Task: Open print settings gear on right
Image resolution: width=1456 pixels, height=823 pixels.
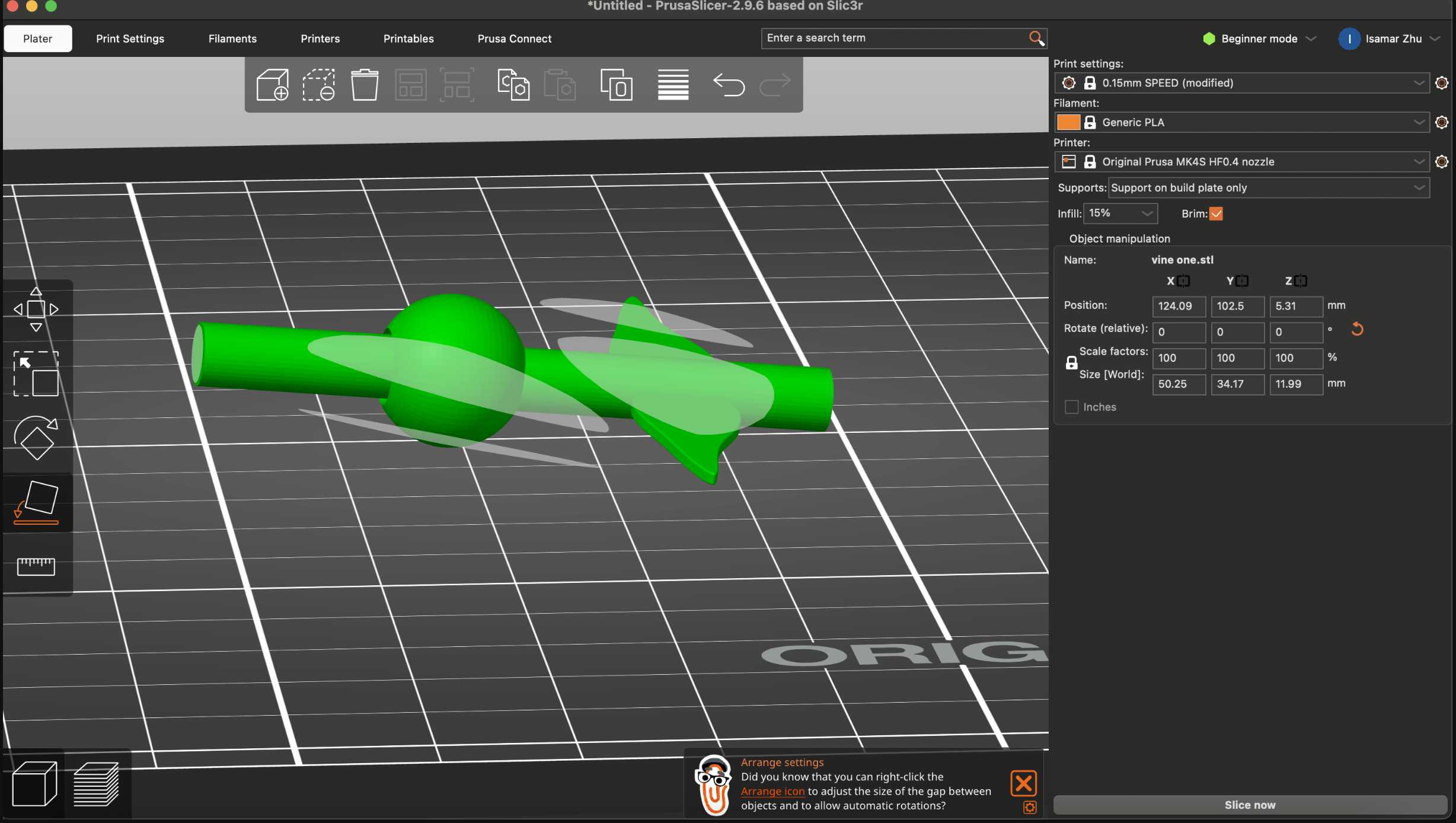Action: [x=1442, y=83]
